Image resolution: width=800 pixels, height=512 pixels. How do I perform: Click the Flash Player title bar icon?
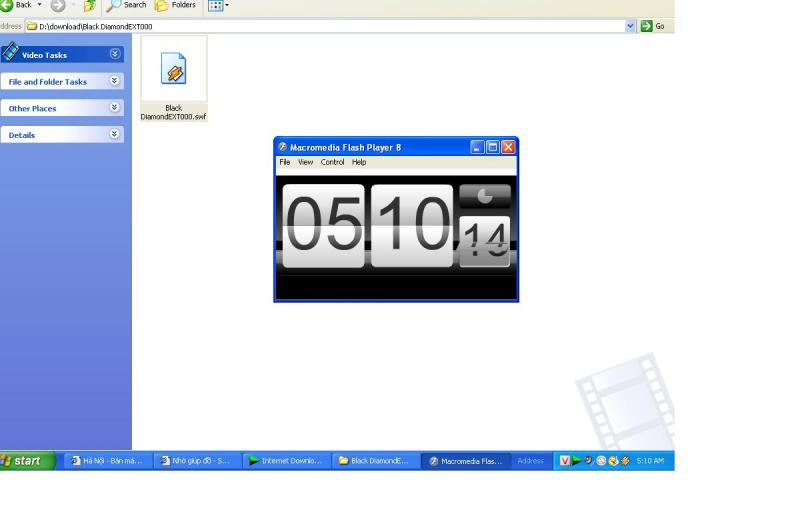(x=283, y=147)
